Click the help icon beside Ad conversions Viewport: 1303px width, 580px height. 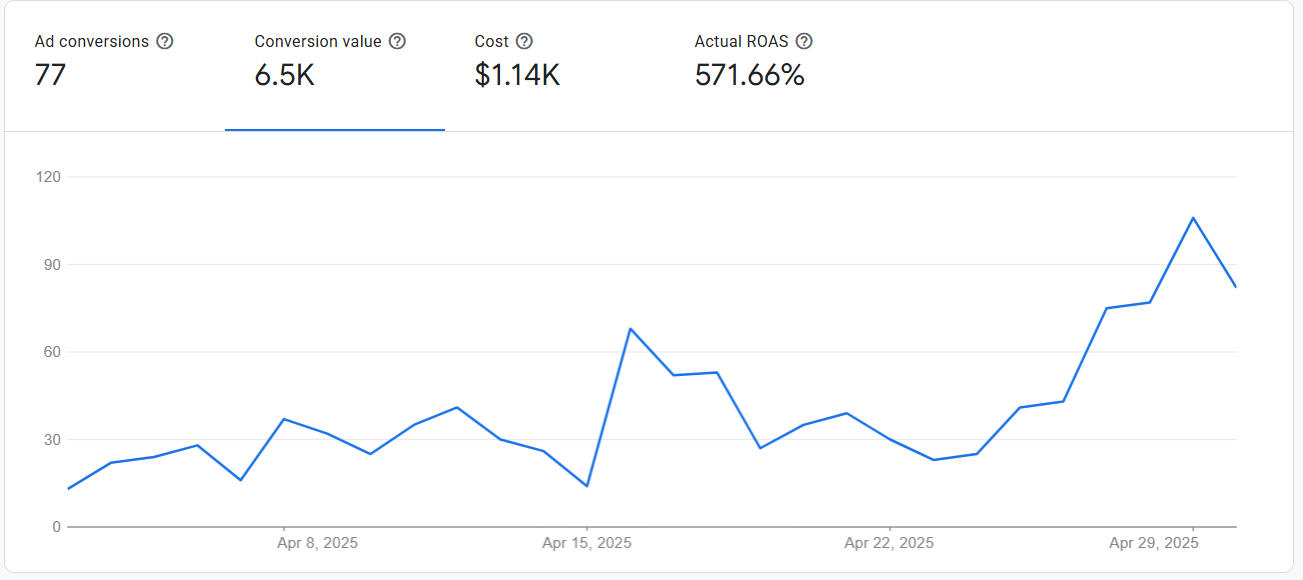[165, 42]
